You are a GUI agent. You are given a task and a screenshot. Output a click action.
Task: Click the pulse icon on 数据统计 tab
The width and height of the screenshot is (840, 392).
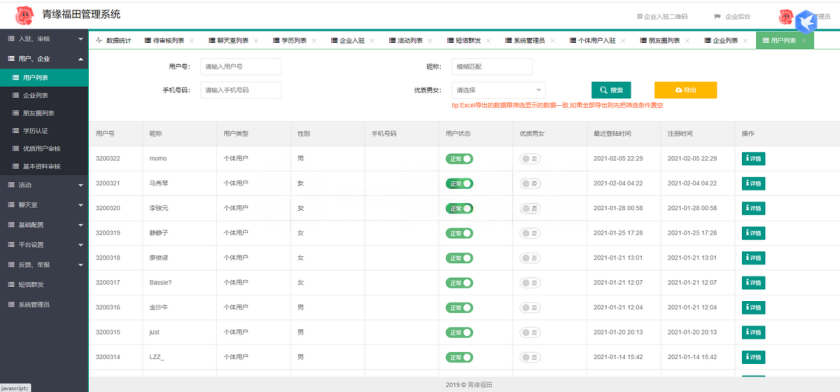pyautogui.click(x=99, y=40)
